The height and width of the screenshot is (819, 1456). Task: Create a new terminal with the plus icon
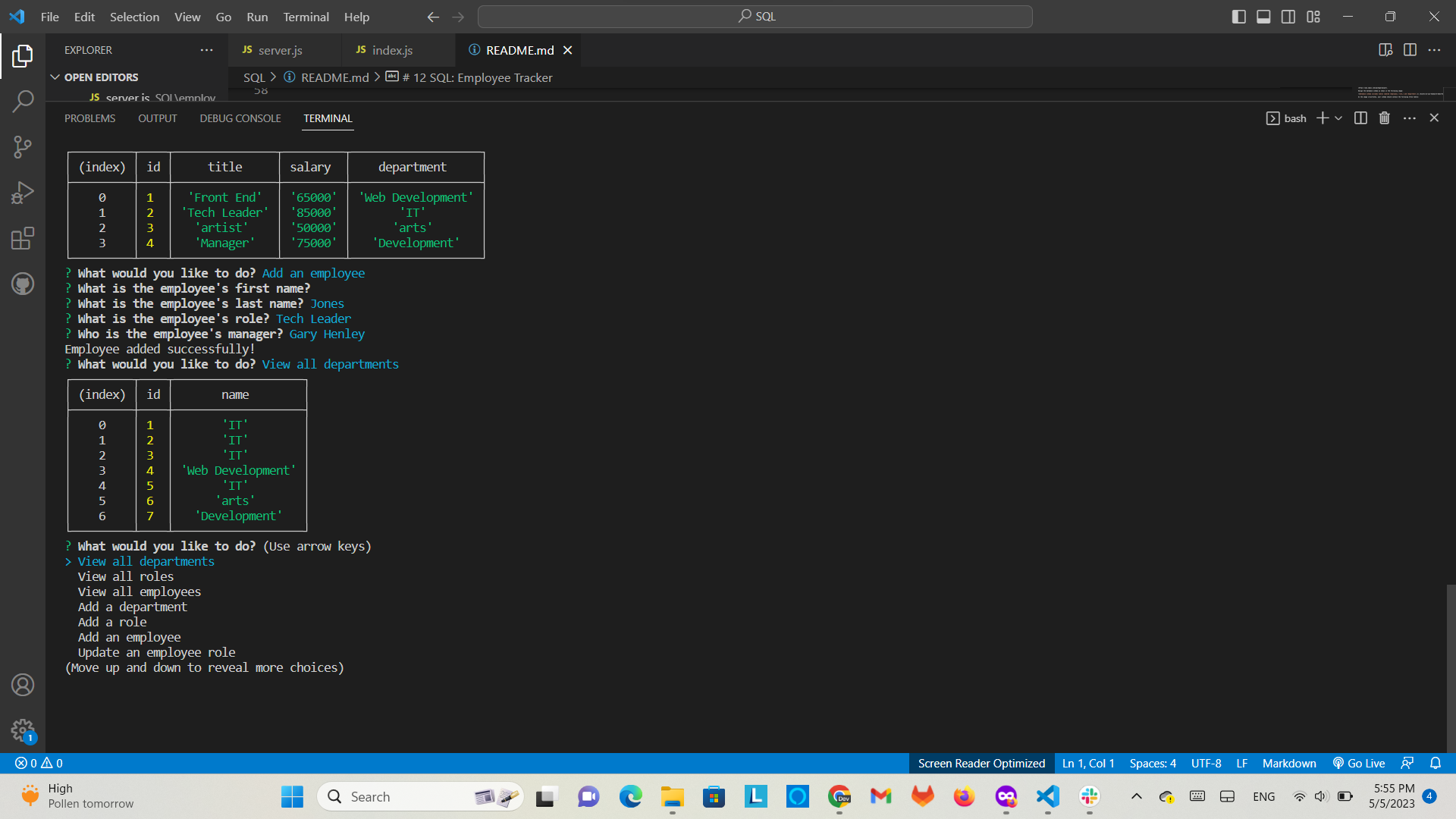click(1322, 118)
